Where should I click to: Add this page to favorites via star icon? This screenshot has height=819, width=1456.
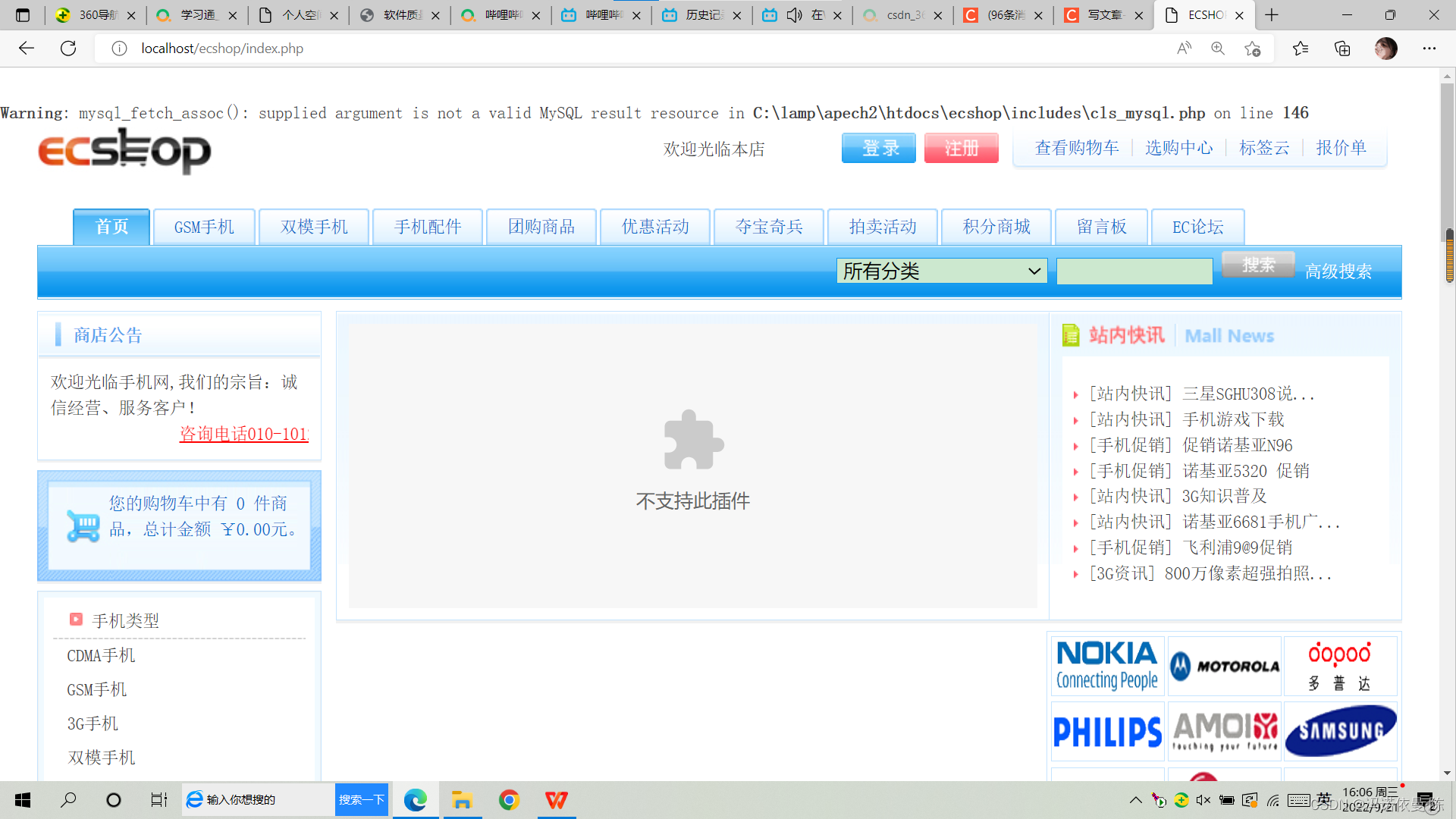(x=1253, y=48)
